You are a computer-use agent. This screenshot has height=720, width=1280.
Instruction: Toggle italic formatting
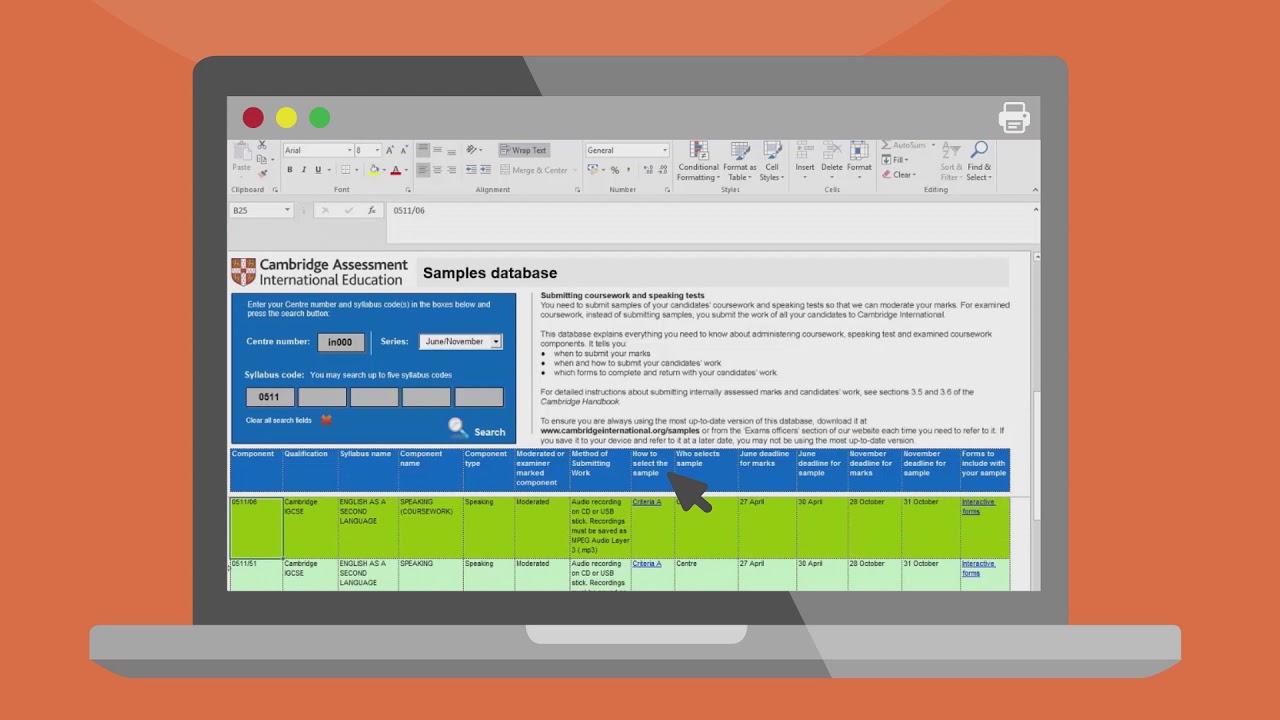click(304, 170)
